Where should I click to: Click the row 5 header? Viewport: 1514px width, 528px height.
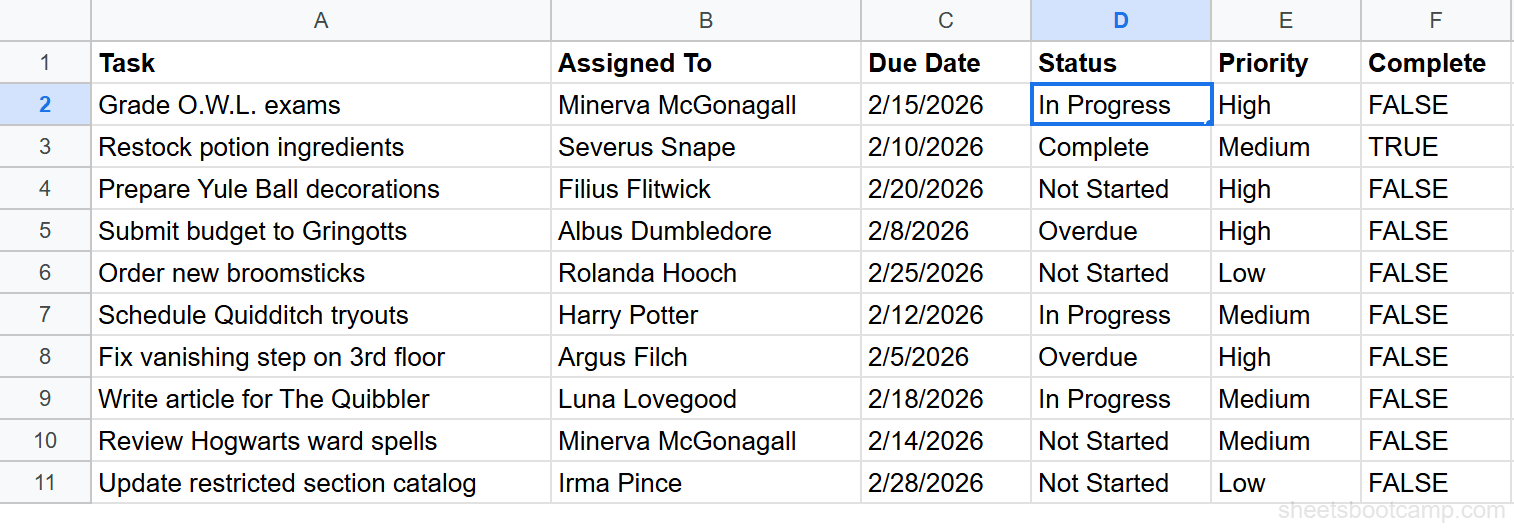click(x=45, y=231)
